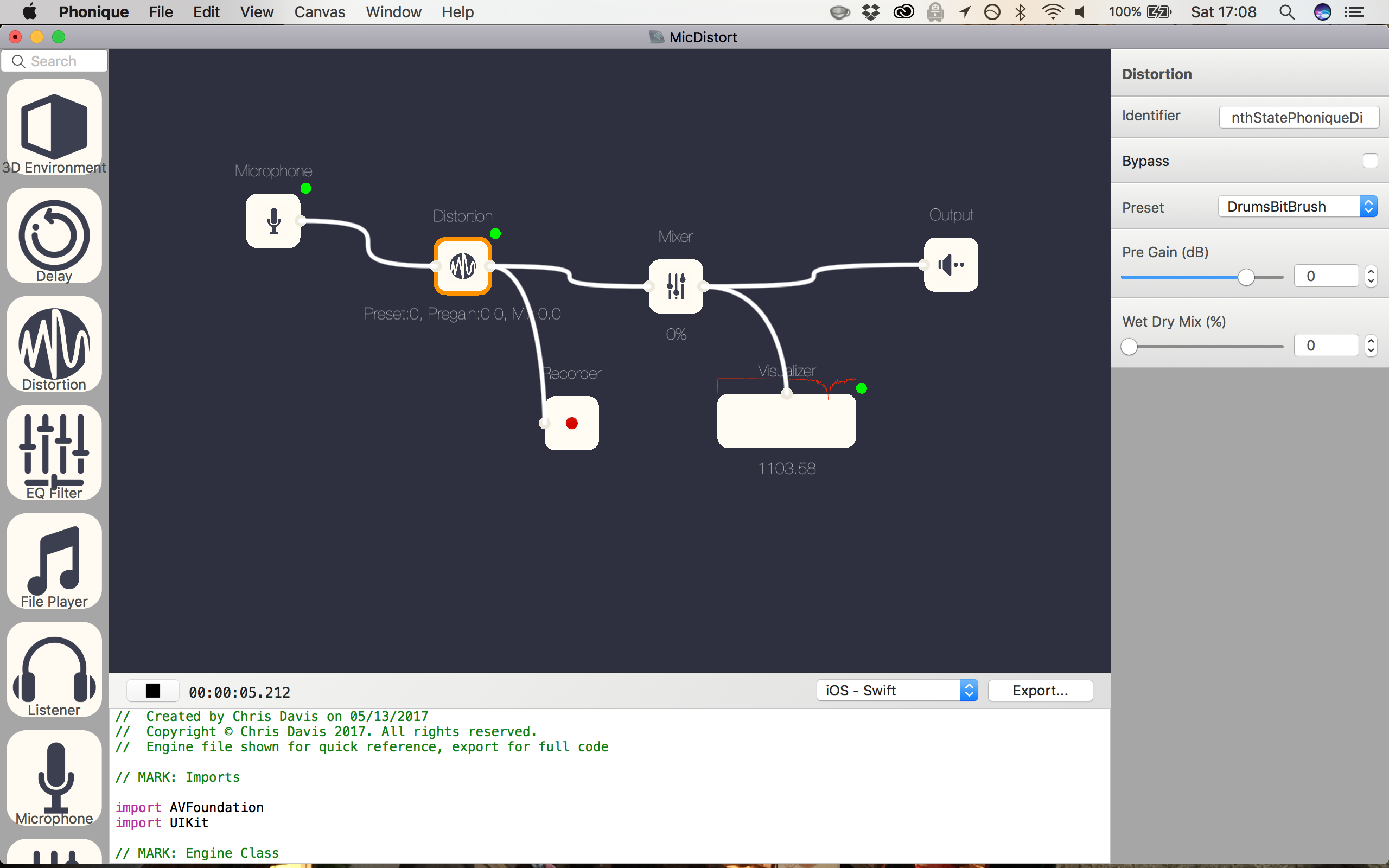Click the Mixer node on canvas
The height and width of the screenshot is (868, 1389).
[x=676, y=286]
